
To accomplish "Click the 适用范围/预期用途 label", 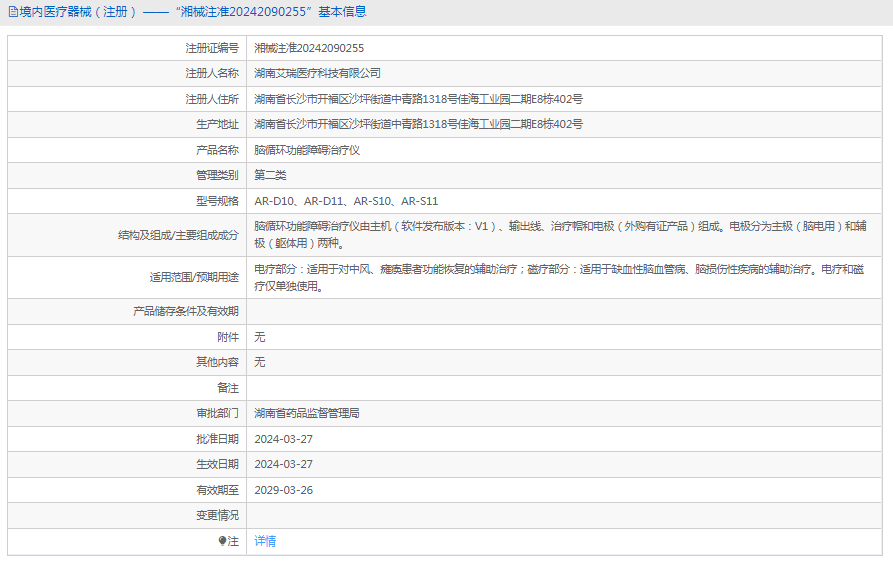I will tap(194, 277).
